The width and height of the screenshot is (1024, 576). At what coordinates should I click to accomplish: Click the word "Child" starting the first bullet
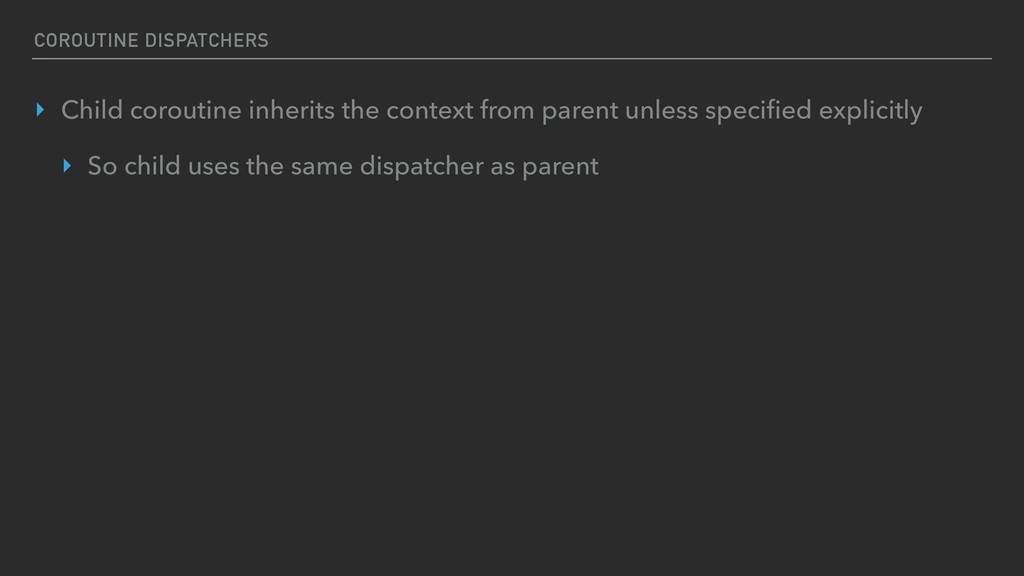92,111
